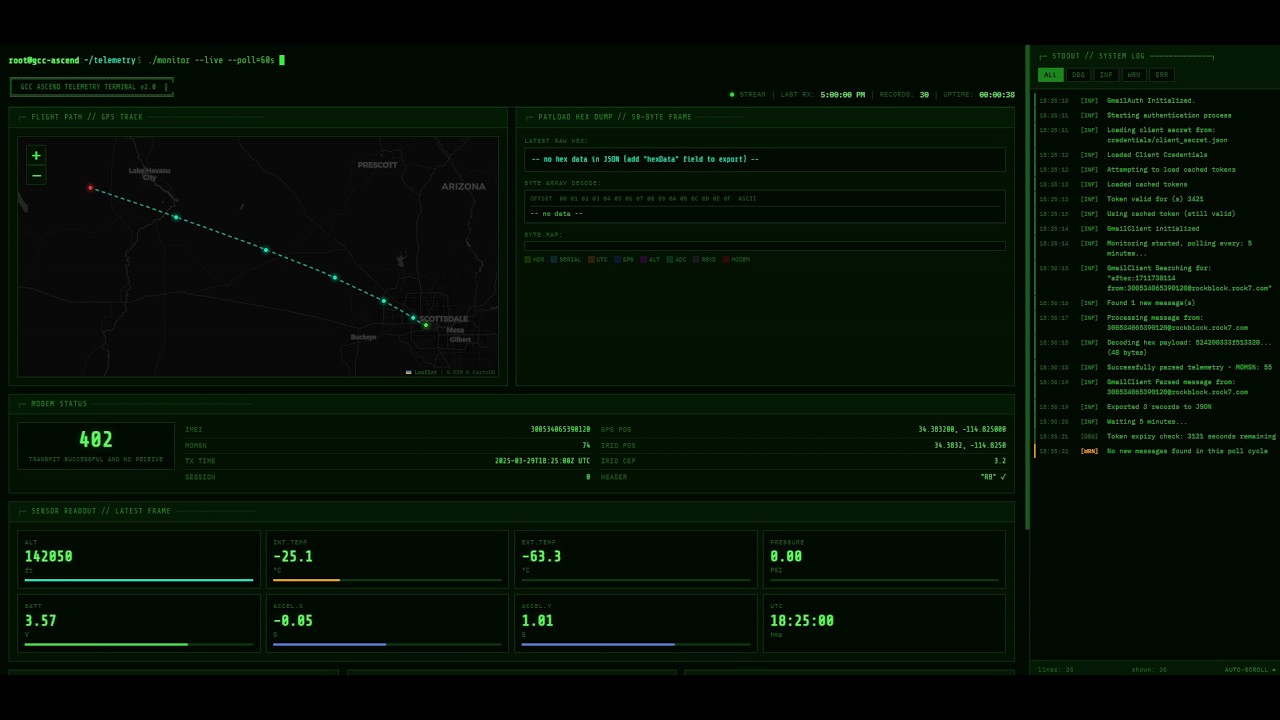Click the terminal command prompt line
Image resolution: width=1280 pixels, height=720 pixels.
(147, 60)
